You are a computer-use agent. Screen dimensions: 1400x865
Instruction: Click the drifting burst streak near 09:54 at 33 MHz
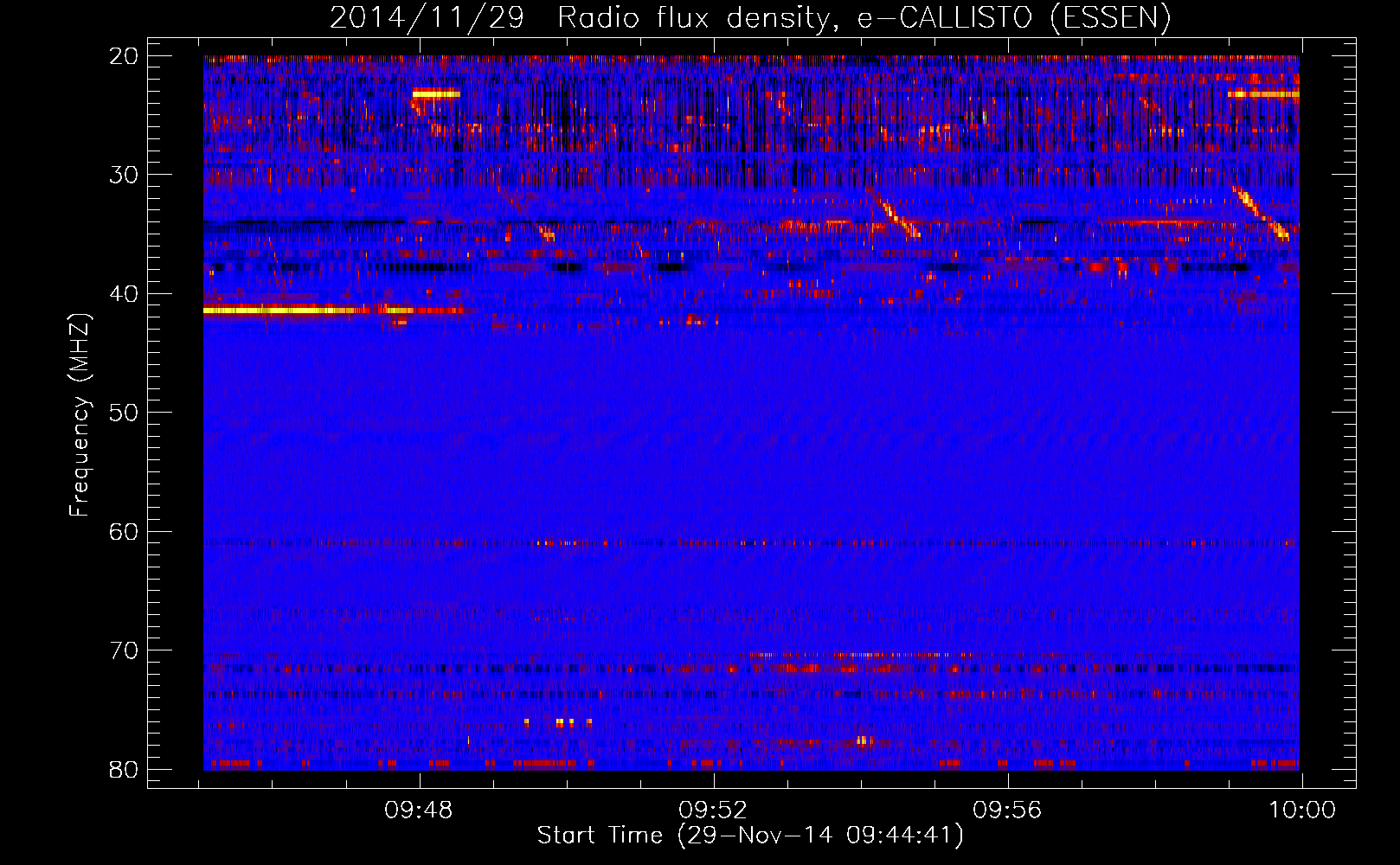tap(896, 217)
